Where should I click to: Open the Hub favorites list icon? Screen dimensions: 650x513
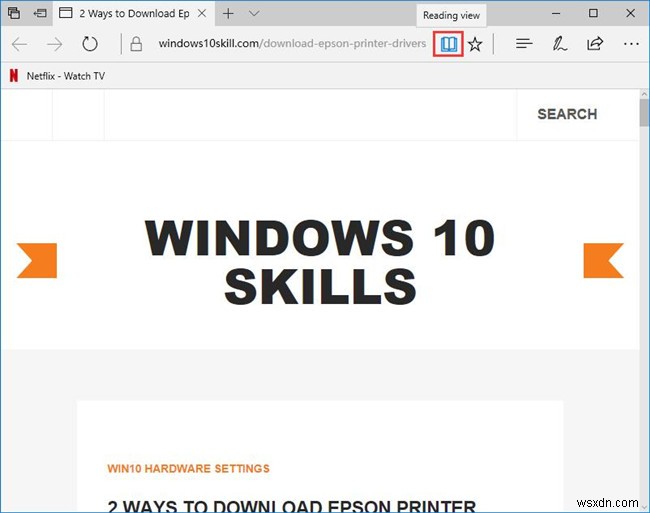coord(524,44)
